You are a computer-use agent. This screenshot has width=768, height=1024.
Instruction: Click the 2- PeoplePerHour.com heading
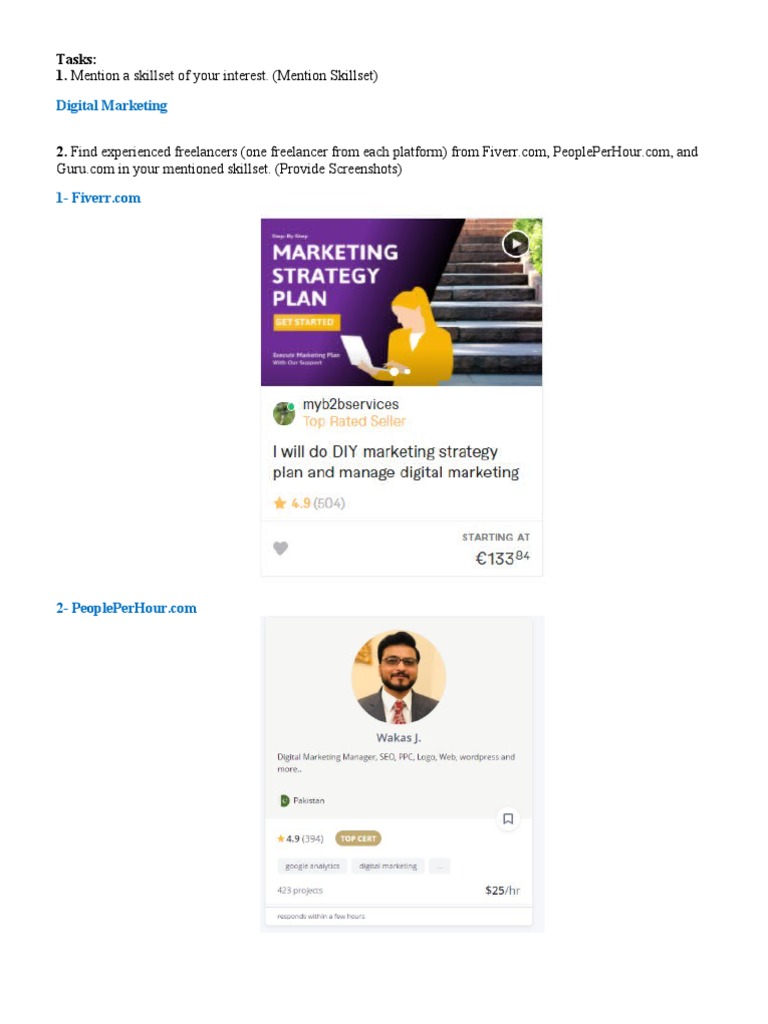[x=126, y=608]
